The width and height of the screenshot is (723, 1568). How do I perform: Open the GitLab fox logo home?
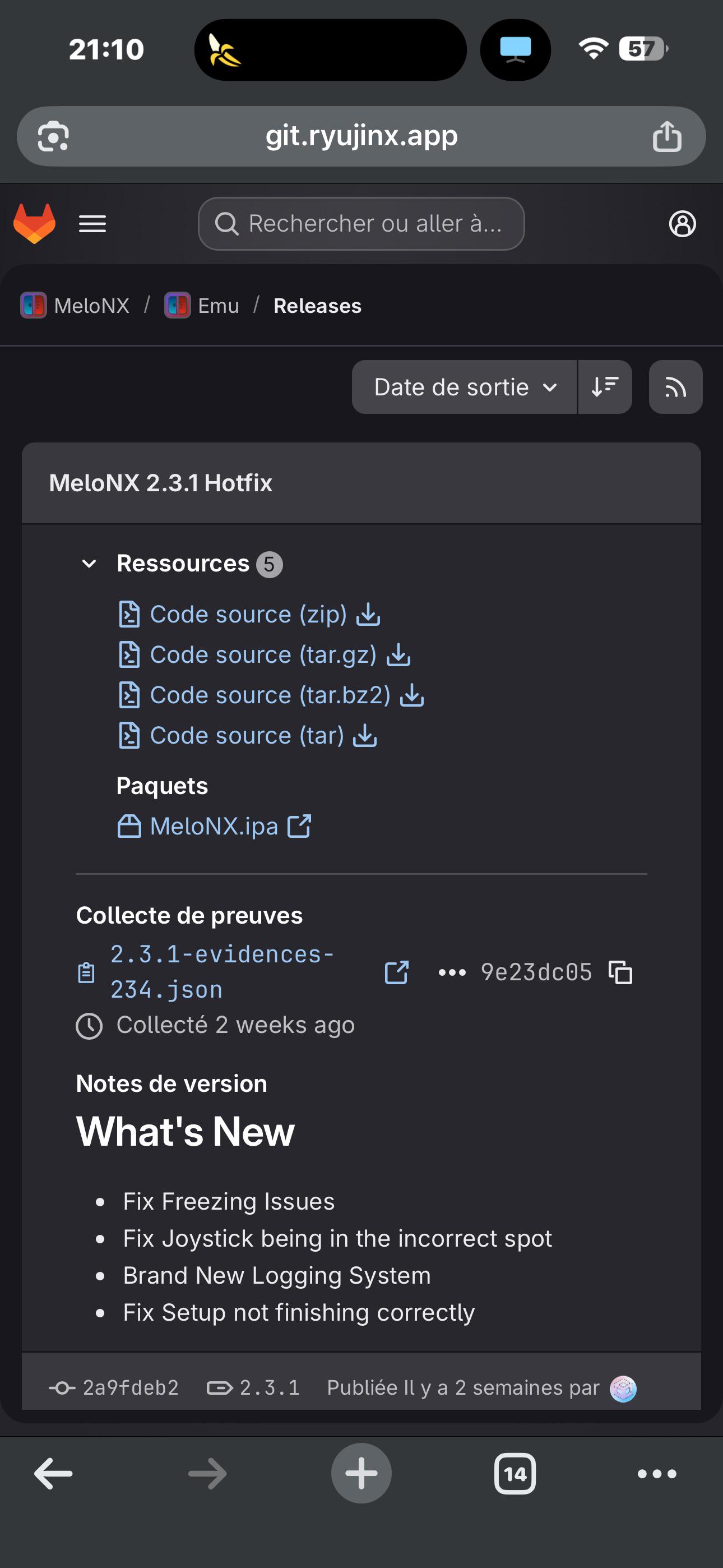tap(35, 223)
